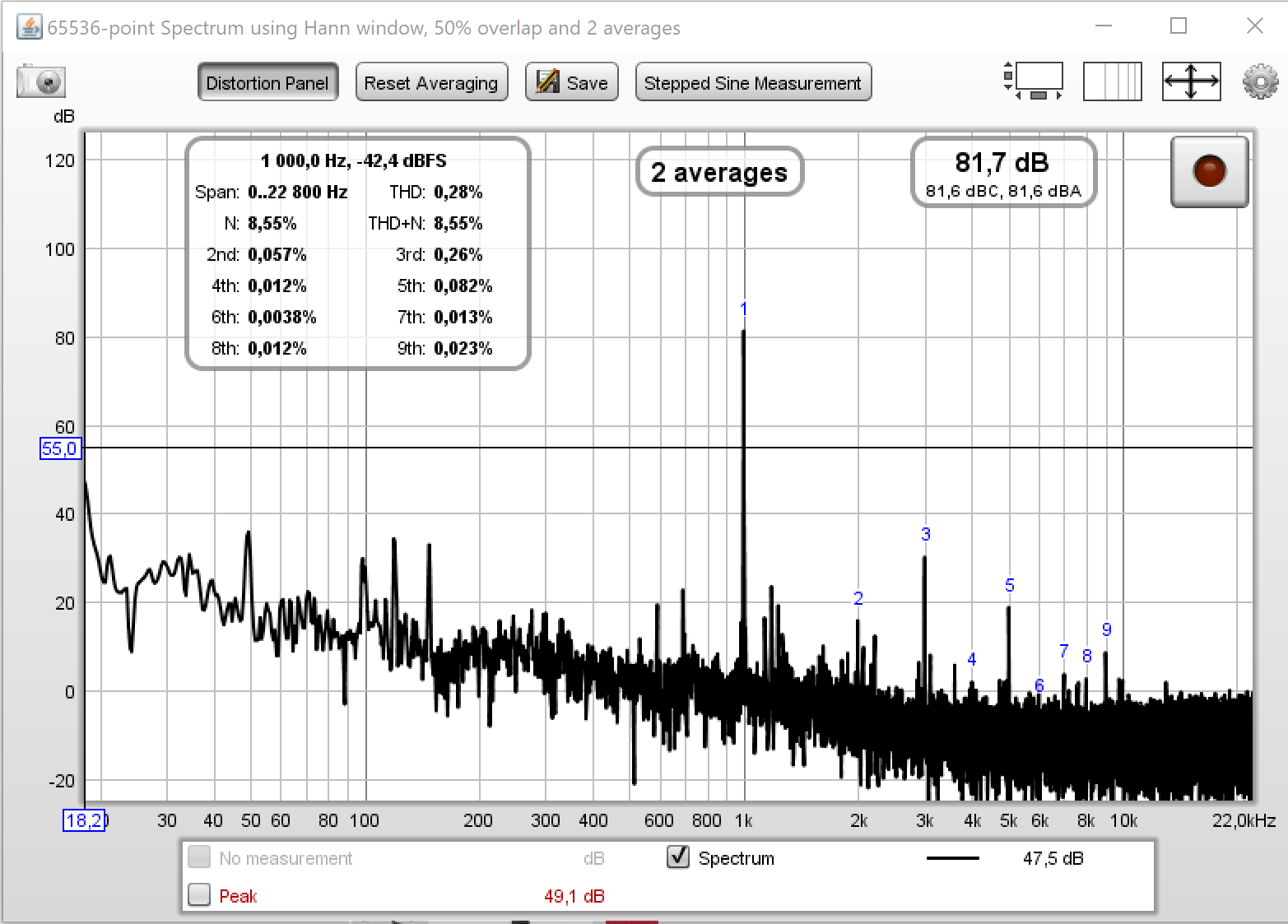Click the camera capture snapshot icon
Screen dimensions: 1288x924
[x=40, y=82]
